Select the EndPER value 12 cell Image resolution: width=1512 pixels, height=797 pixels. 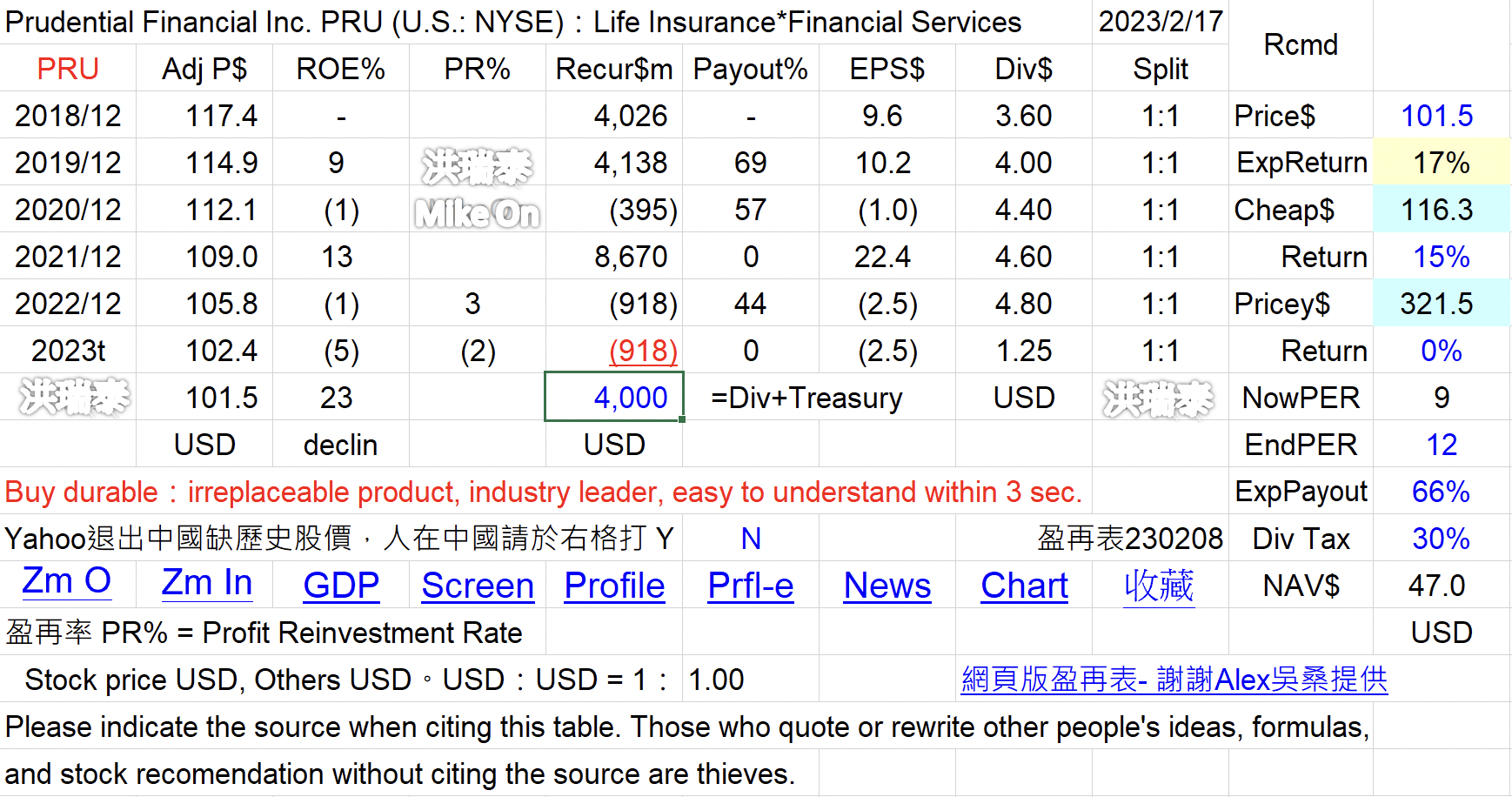click(x=1441, y=445)
